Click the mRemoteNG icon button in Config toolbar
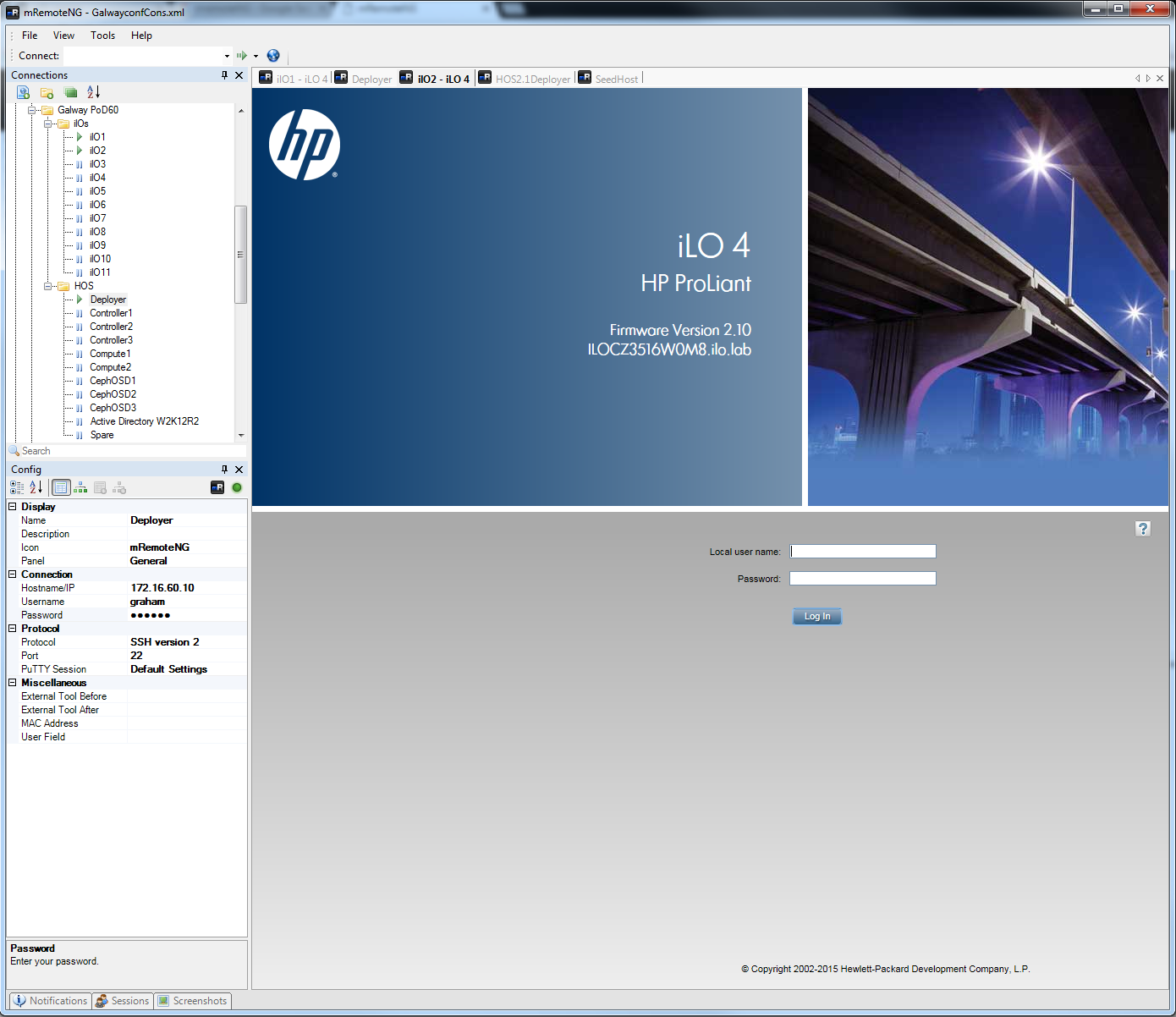 (217, 487)
